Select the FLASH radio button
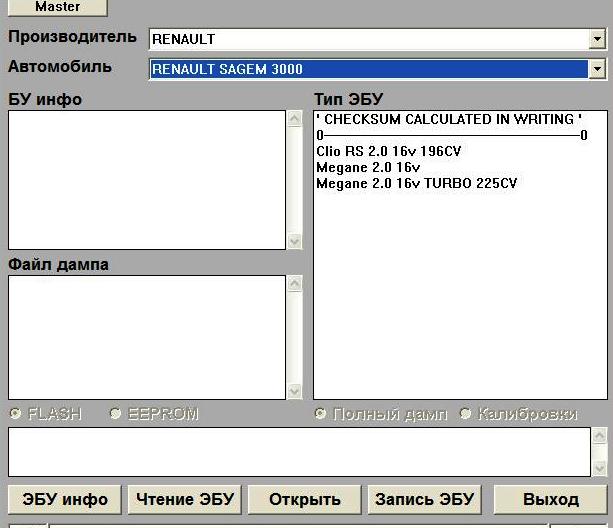 (15, 414)
